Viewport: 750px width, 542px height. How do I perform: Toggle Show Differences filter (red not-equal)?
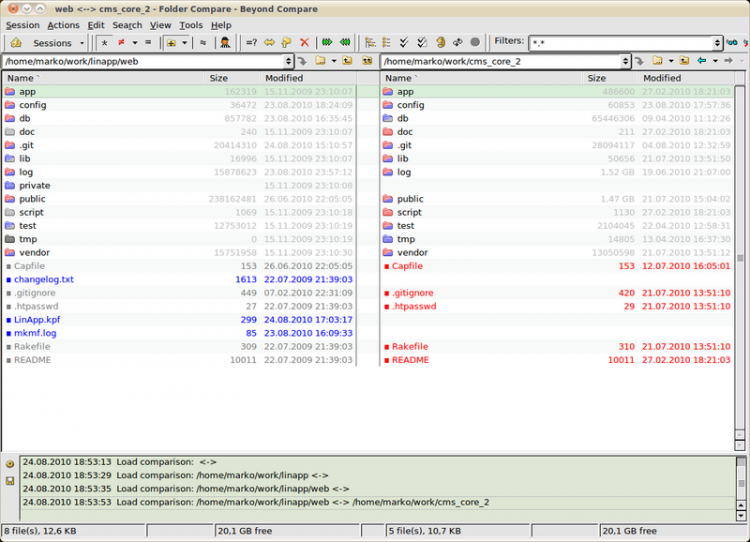pyautogui.click(x=121, y=43)
